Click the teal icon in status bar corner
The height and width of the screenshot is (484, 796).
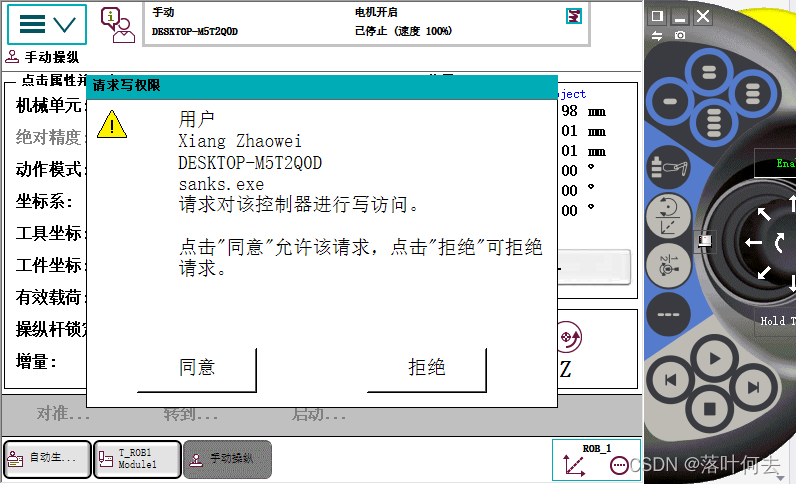(574, 16)
